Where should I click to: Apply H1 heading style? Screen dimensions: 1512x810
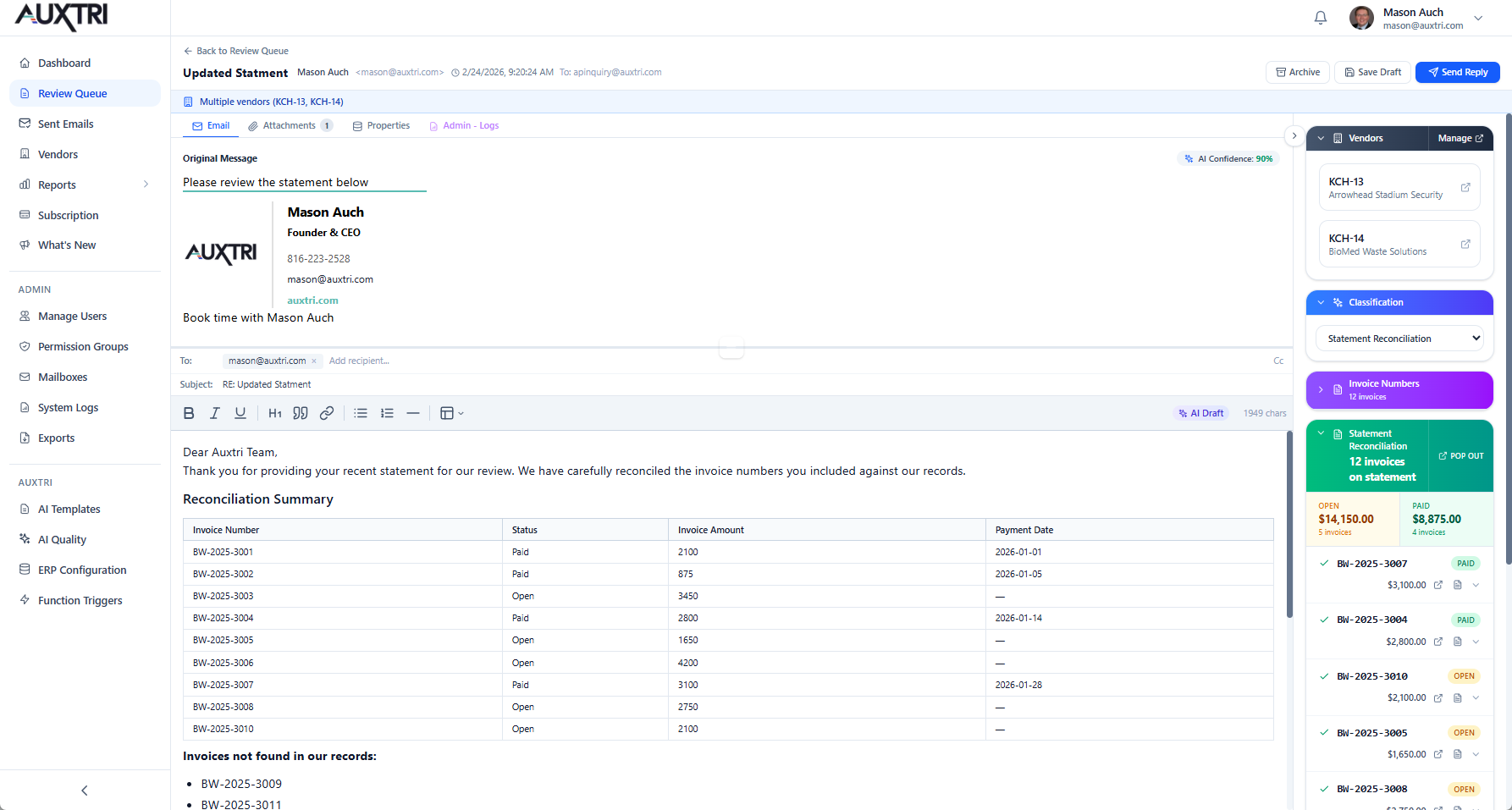[275, 413]
